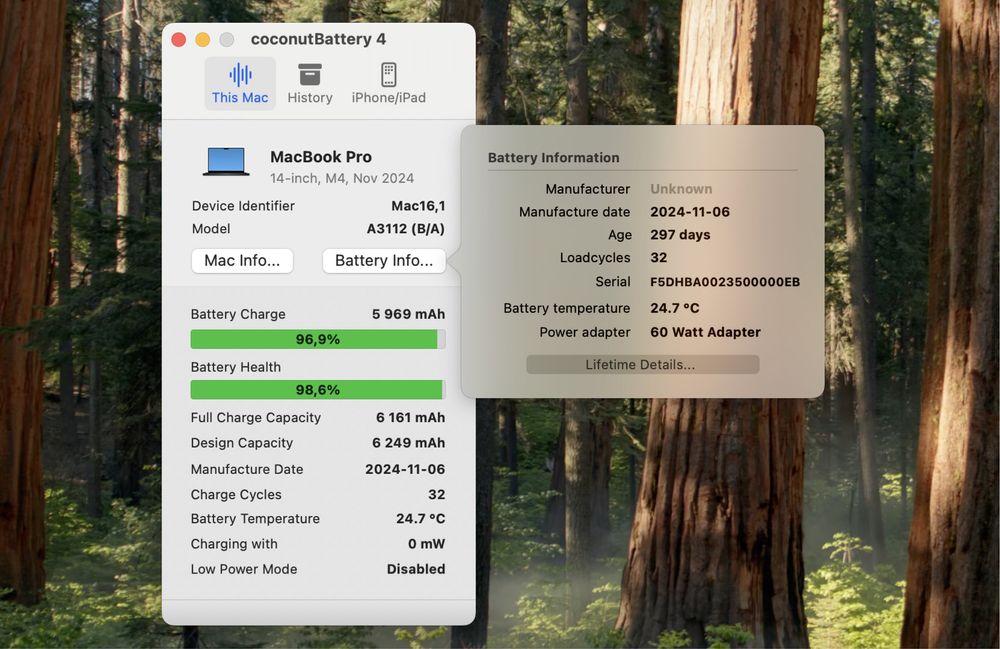Select 24.7 °C value in popover
The image size is (1000, 649).
(x=675, y=309)
